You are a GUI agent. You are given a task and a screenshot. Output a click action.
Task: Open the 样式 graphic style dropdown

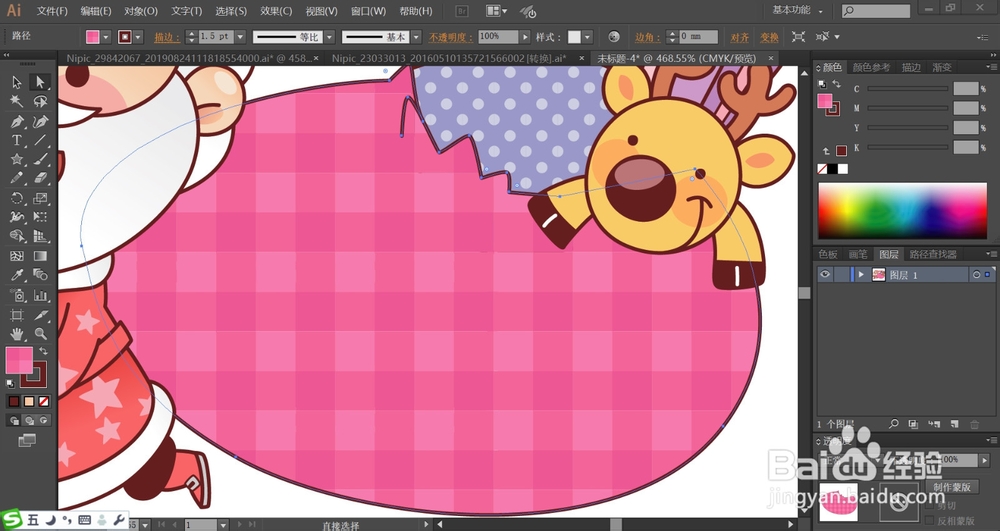click(x=588, y=37)
